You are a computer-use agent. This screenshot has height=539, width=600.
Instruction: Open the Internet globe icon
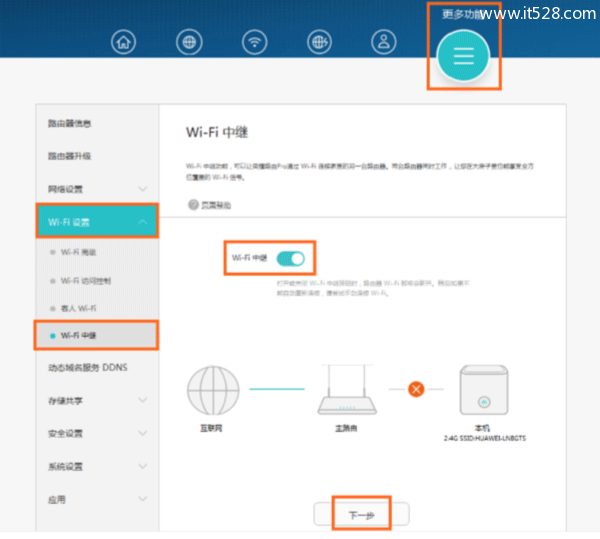point(189,42)
